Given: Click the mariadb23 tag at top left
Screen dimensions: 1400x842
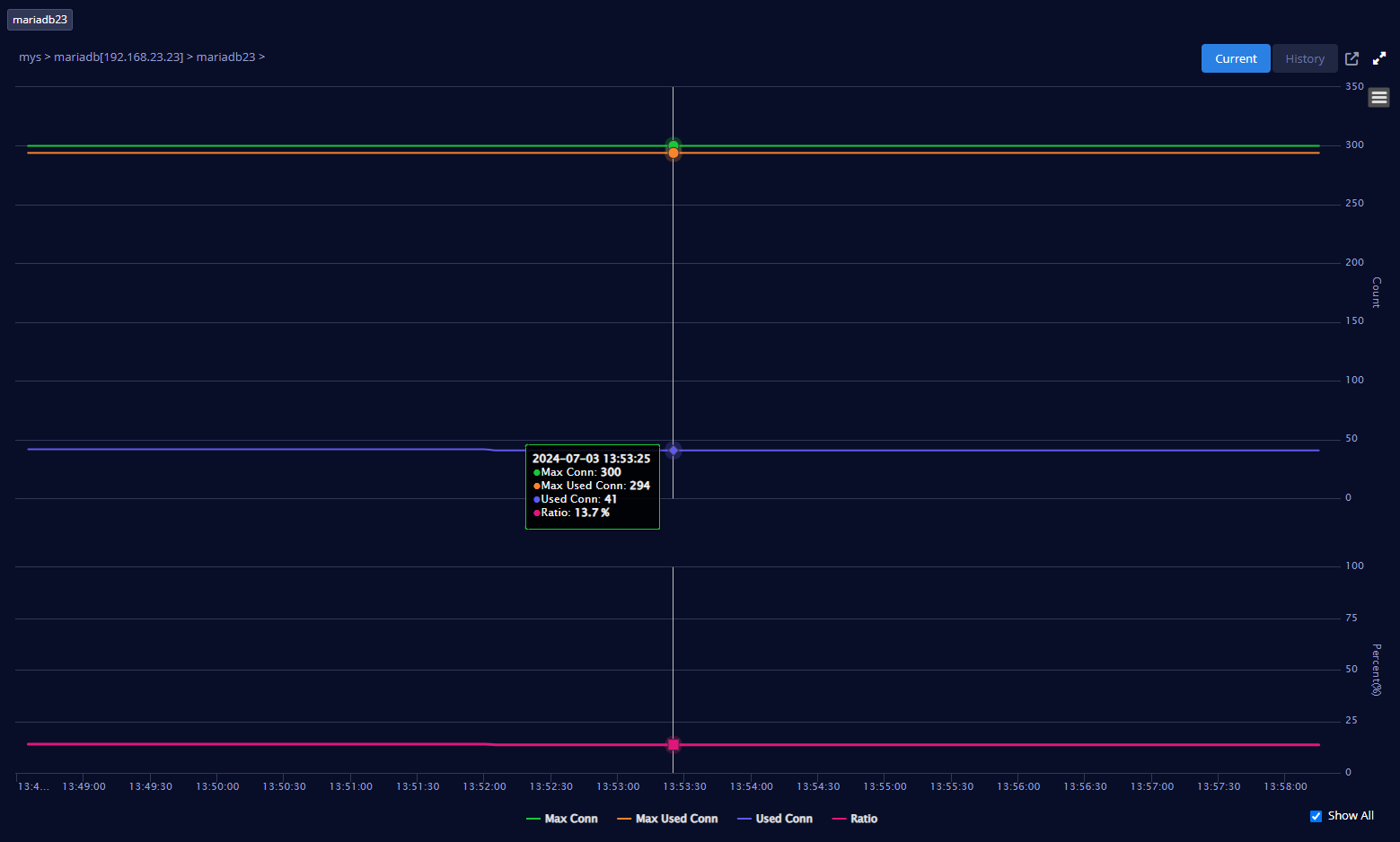Looking at the screenshot, I should [x=40, y=20].
